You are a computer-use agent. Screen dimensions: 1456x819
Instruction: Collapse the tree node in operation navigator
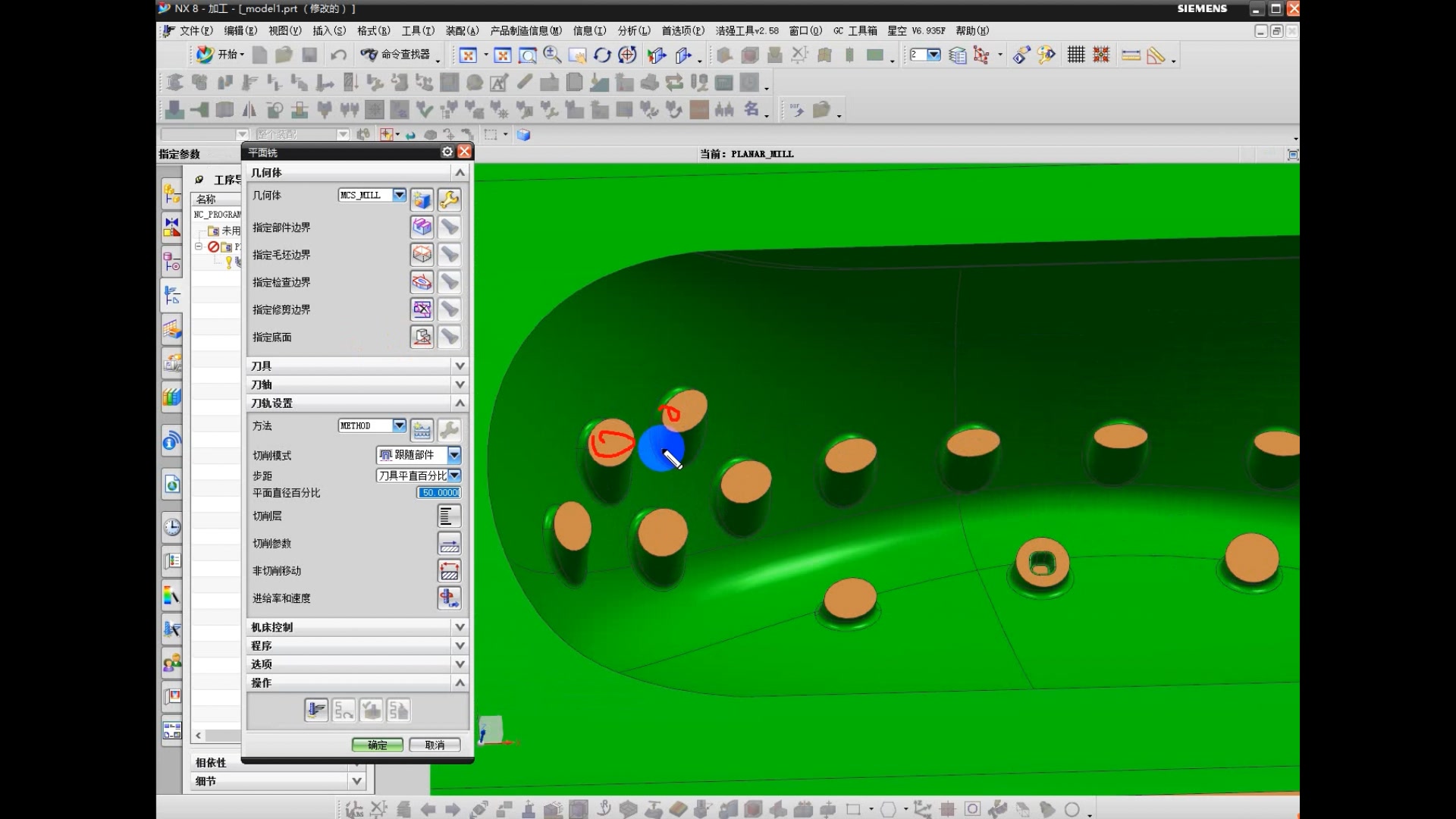pos(199,246)
